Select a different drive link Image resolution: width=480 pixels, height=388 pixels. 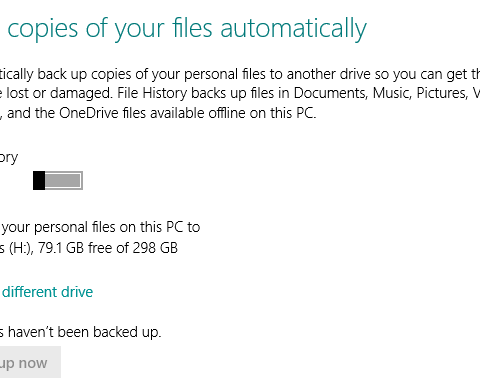click(x=47, y=292)
